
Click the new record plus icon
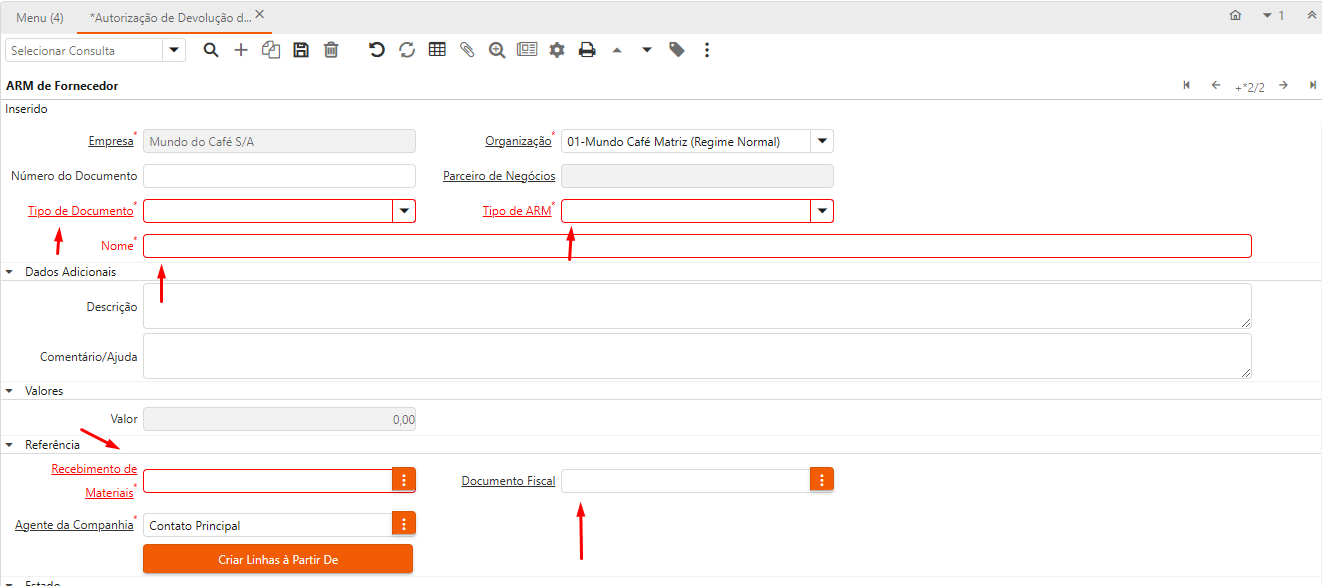[x=241, y=50]
